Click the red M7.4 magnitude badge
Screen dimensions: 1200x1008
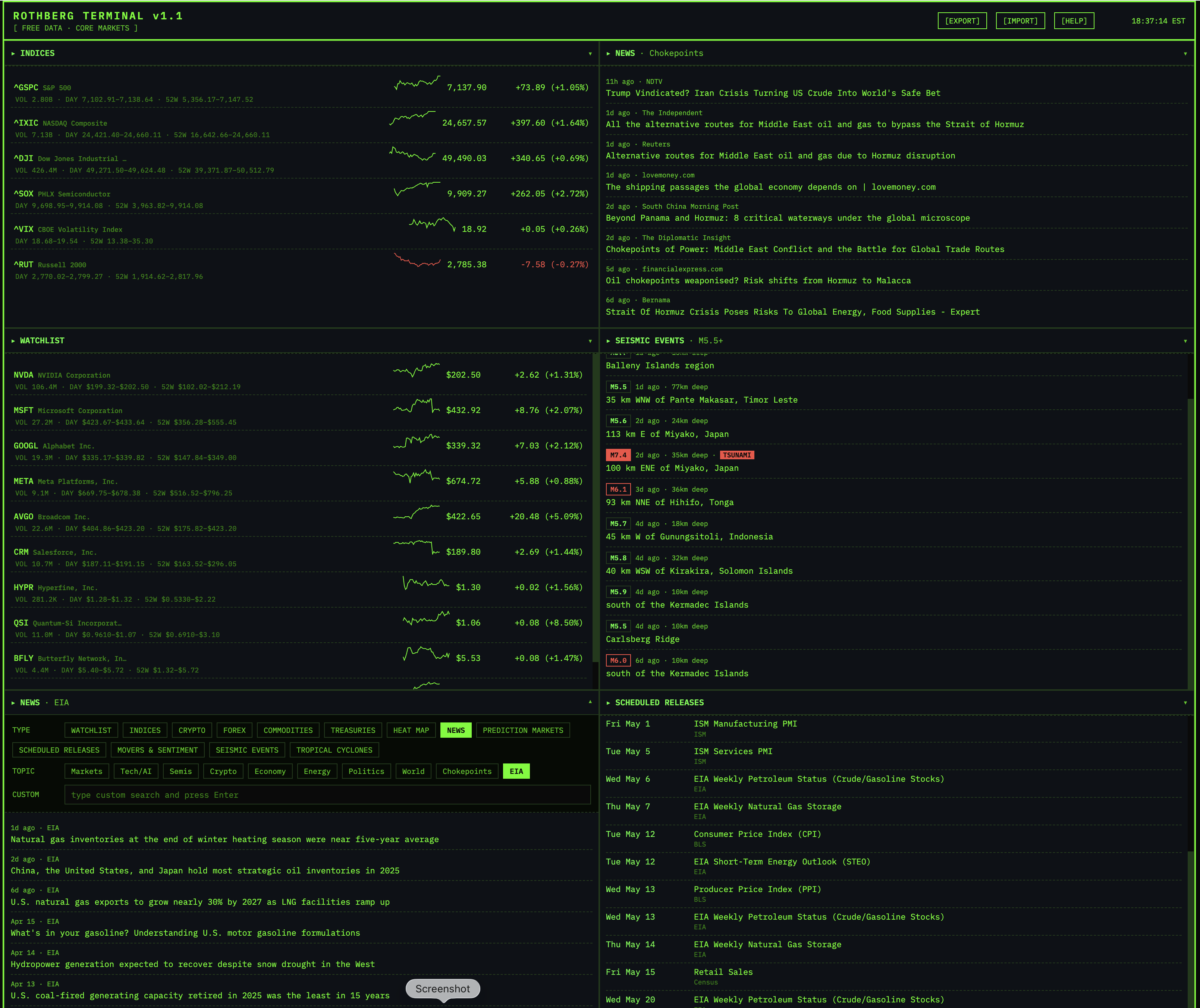618,456
